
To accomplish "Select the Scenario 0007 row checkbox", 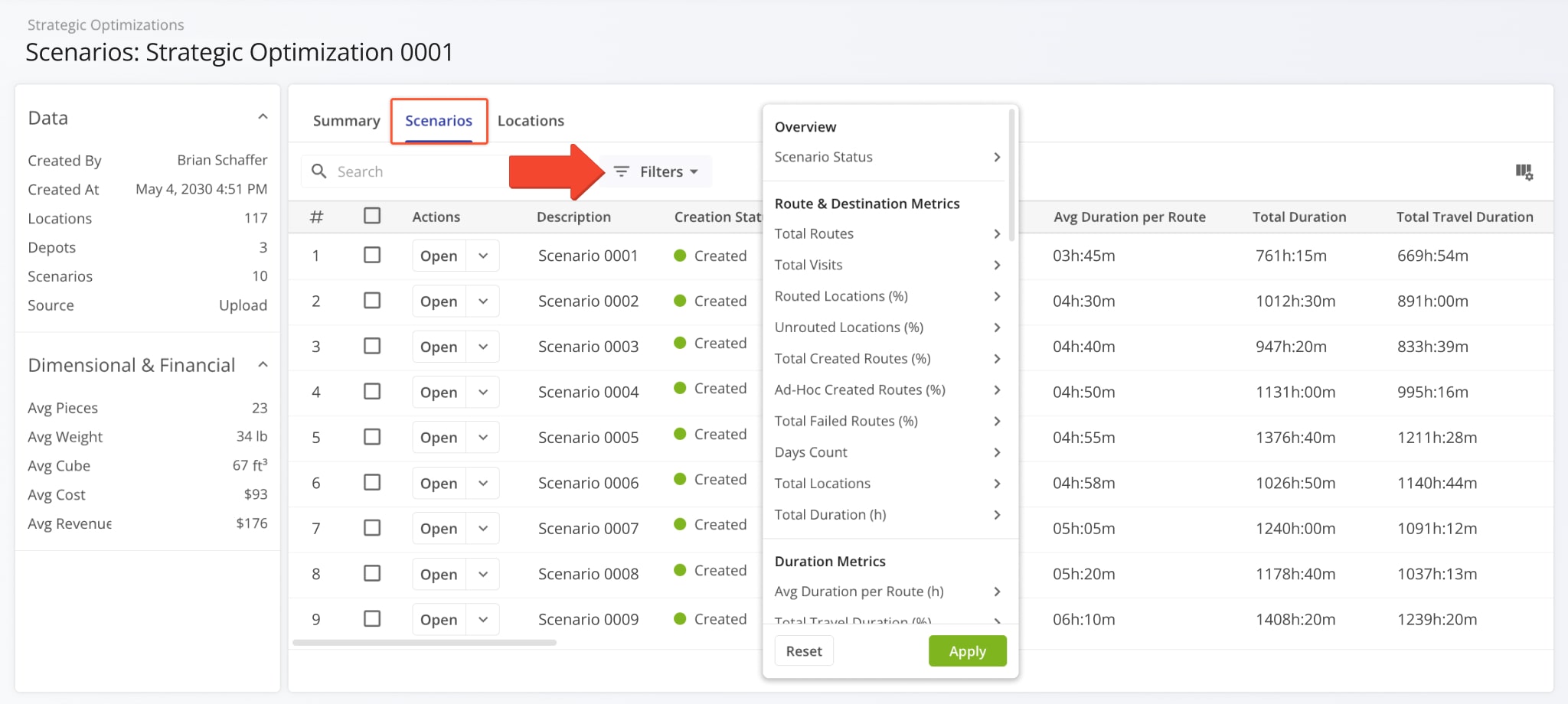I will pyautogui.click(x=372, y=528).
